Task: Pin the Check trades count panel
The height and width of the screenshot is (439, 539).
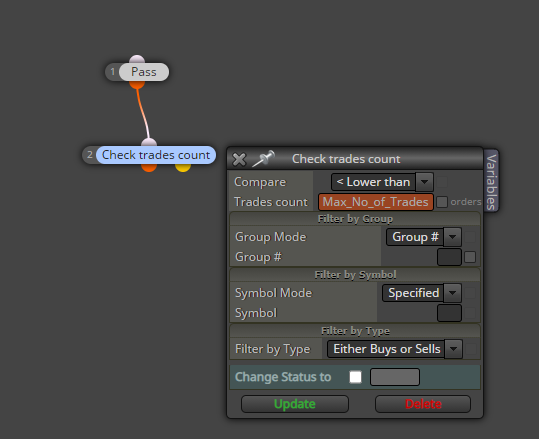Action: coord(264,158)
